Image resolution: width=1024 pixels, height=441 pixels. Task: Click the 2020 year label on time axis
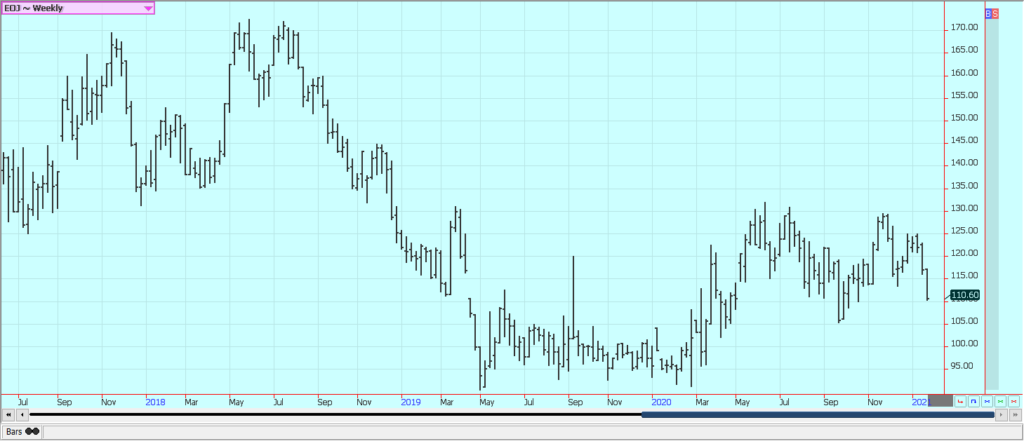click(662, 402)
